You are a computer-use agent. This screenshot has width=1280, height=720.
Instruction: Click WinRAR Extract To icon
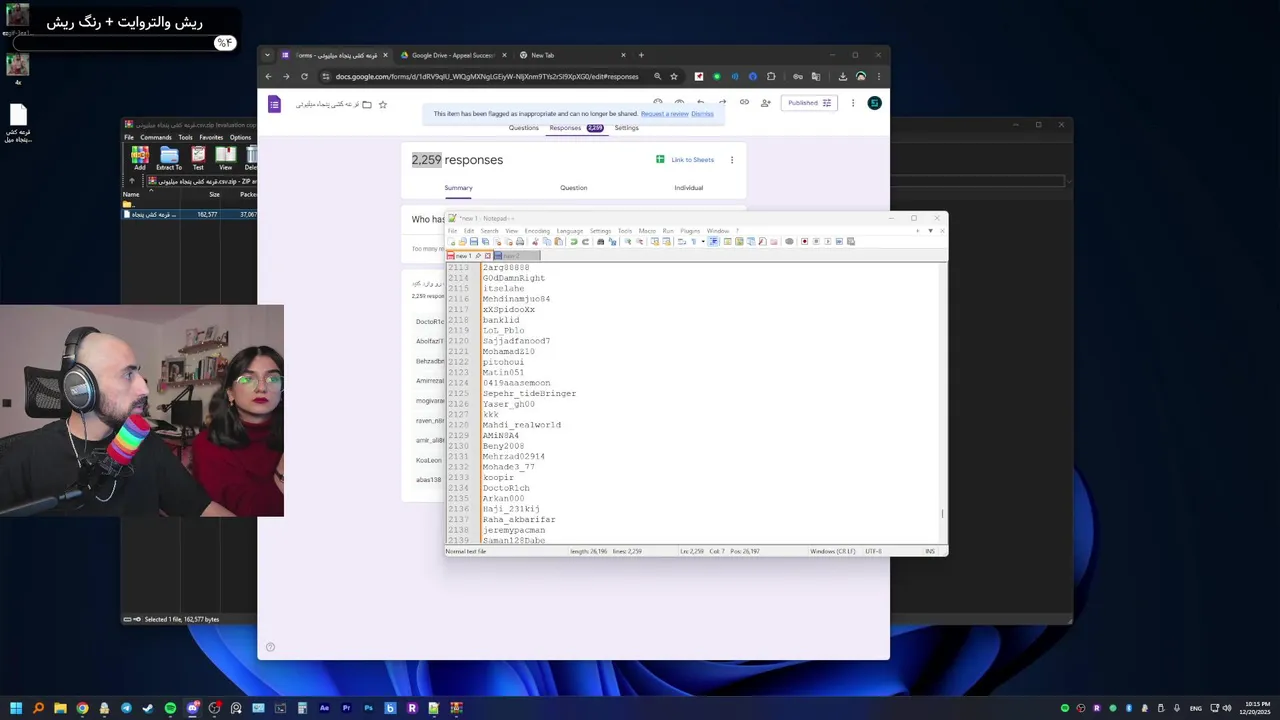pyautogui.click(x=169, y=157)
